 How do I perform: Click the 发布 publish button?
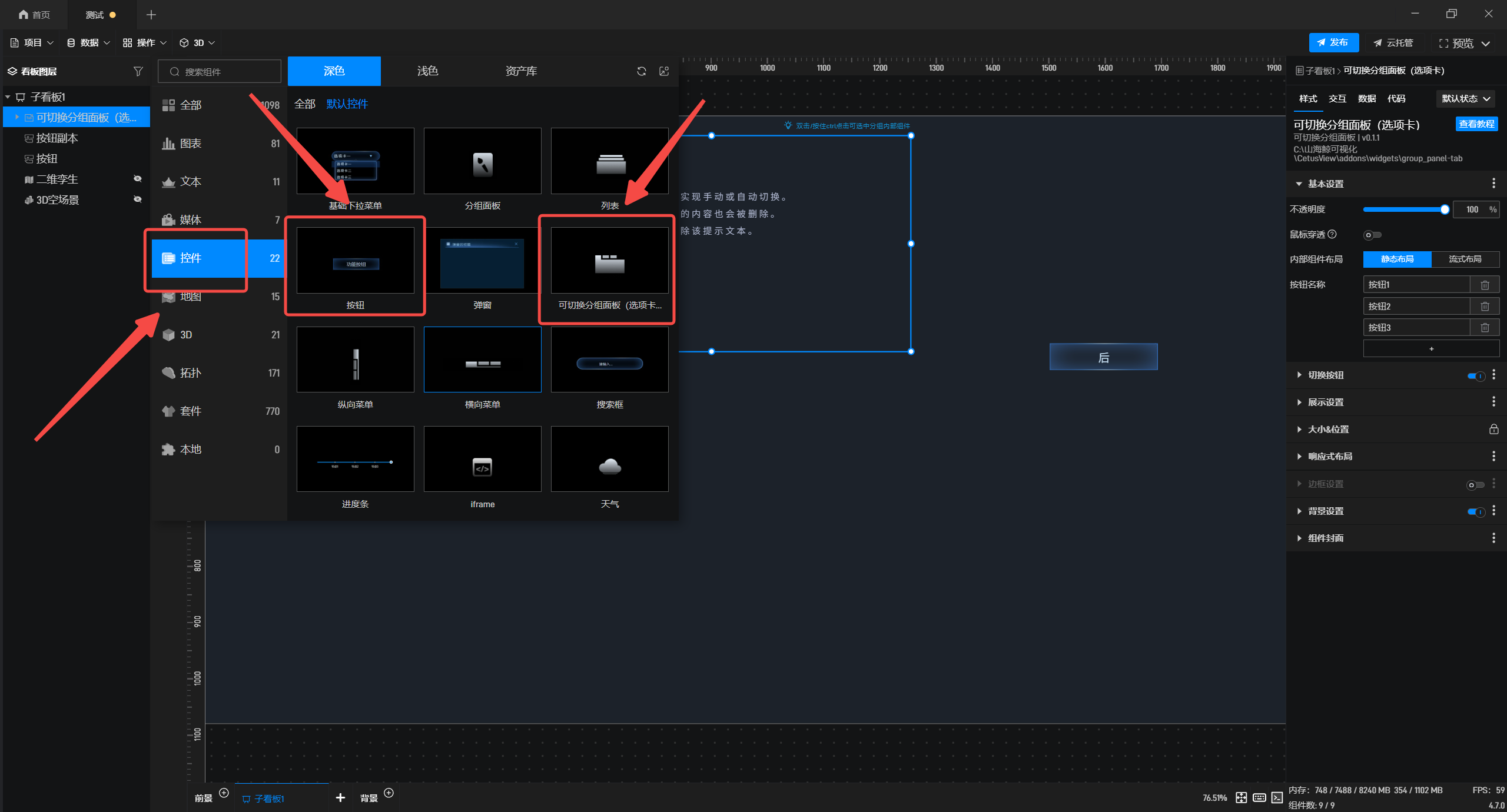(x=1333, y=42)
